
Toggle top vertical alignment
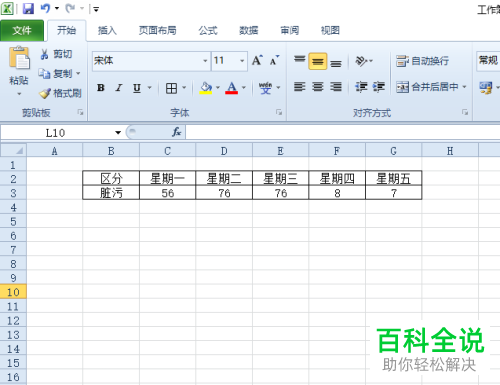click(x=299, y=61)
